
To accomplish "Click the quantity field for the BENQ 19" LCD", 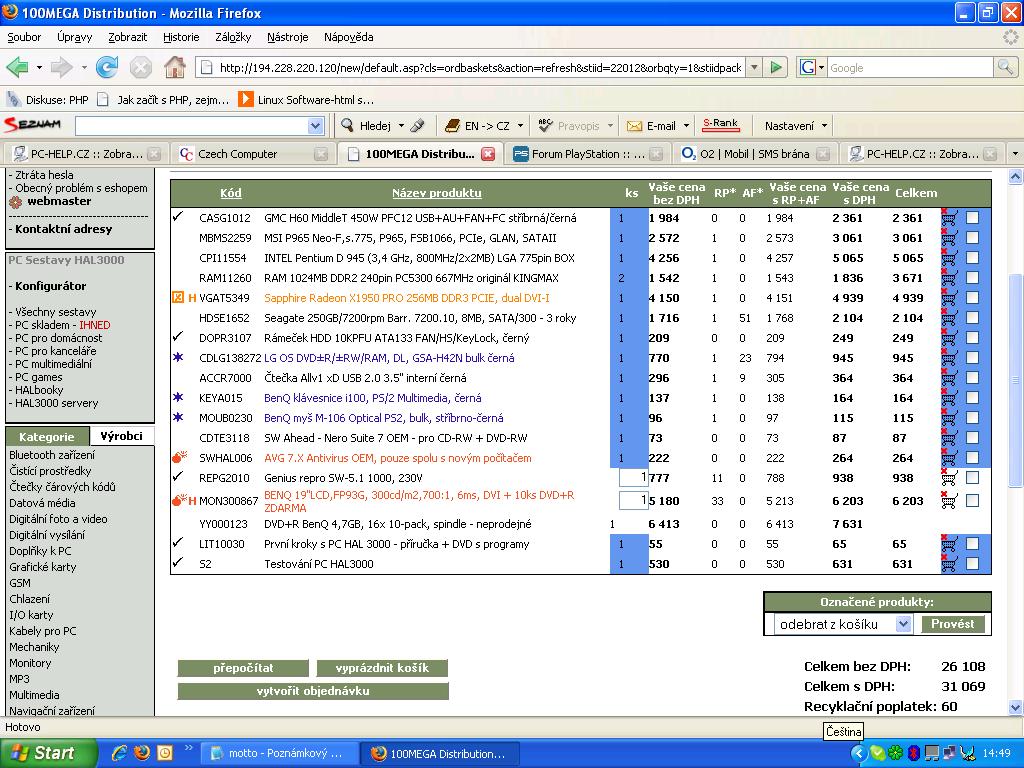I will click(633, 500).
